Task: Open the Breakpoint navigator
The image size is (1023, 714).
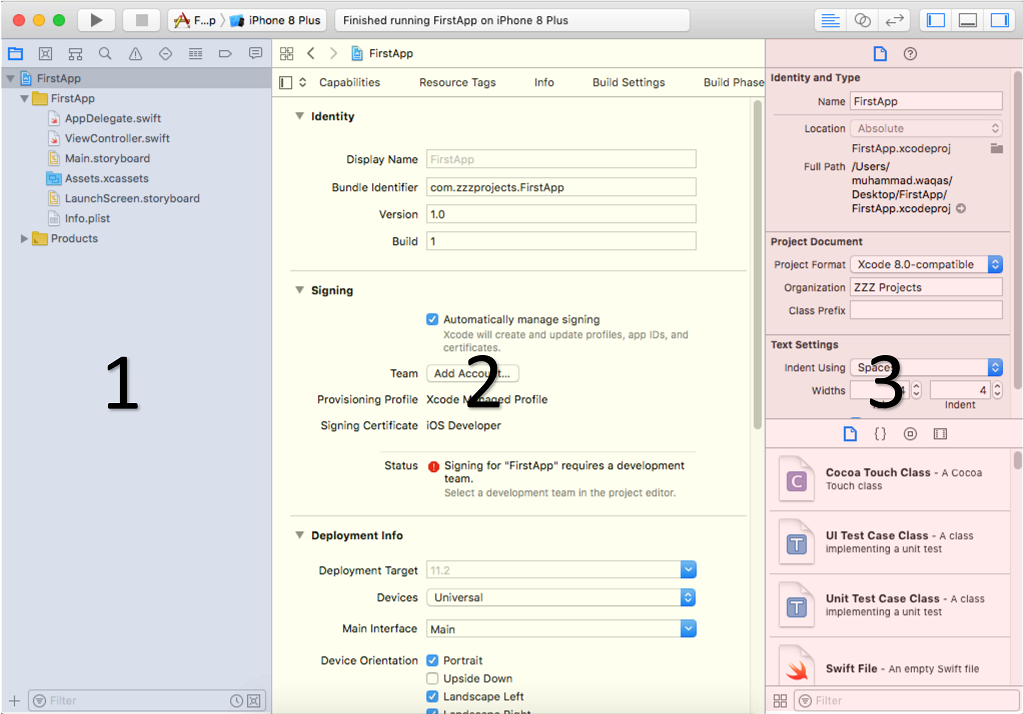Action: point(225,54)
